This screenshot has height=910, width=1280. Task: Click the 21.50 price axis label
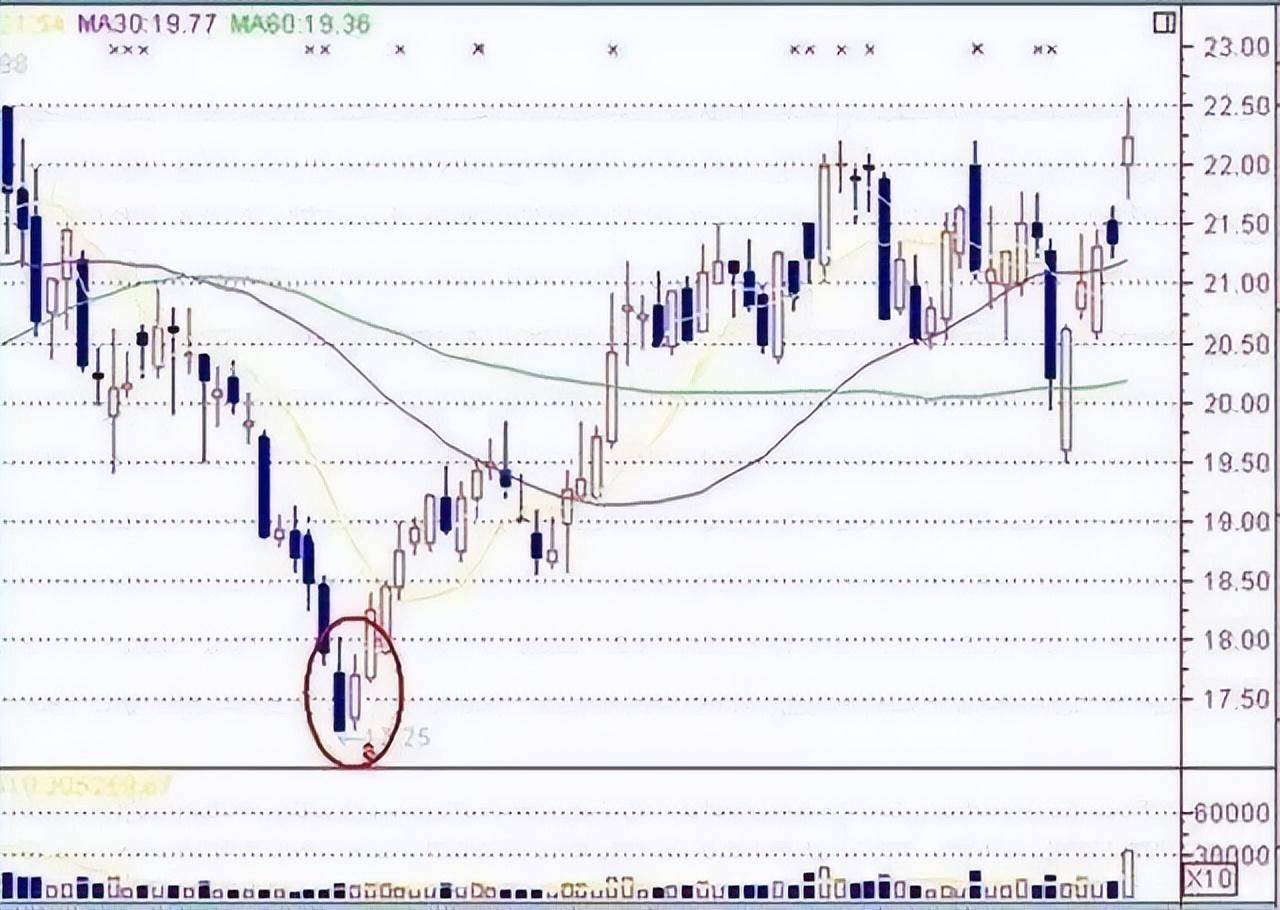(x=1237, y=225)
